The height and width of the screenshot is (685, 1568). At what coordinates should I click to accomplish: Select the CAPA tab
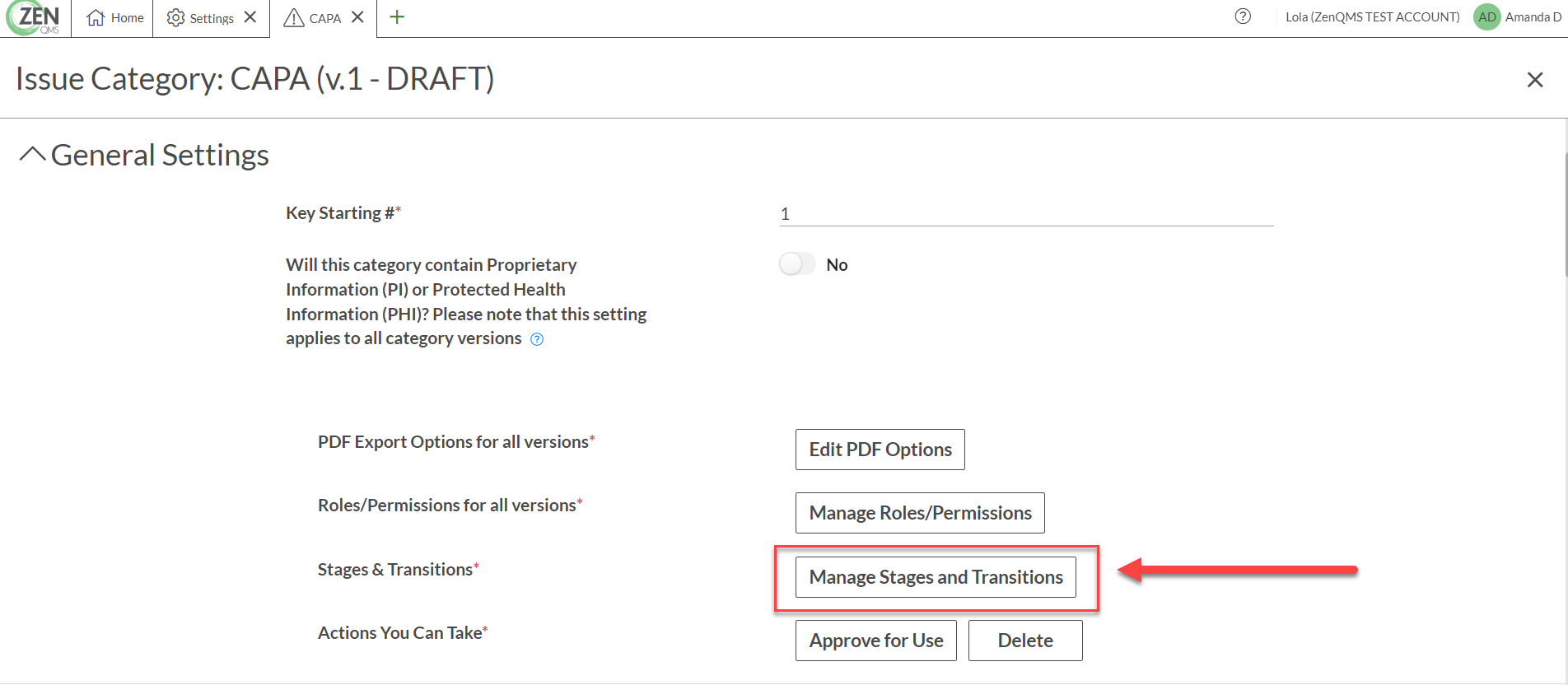coord(312,18)
